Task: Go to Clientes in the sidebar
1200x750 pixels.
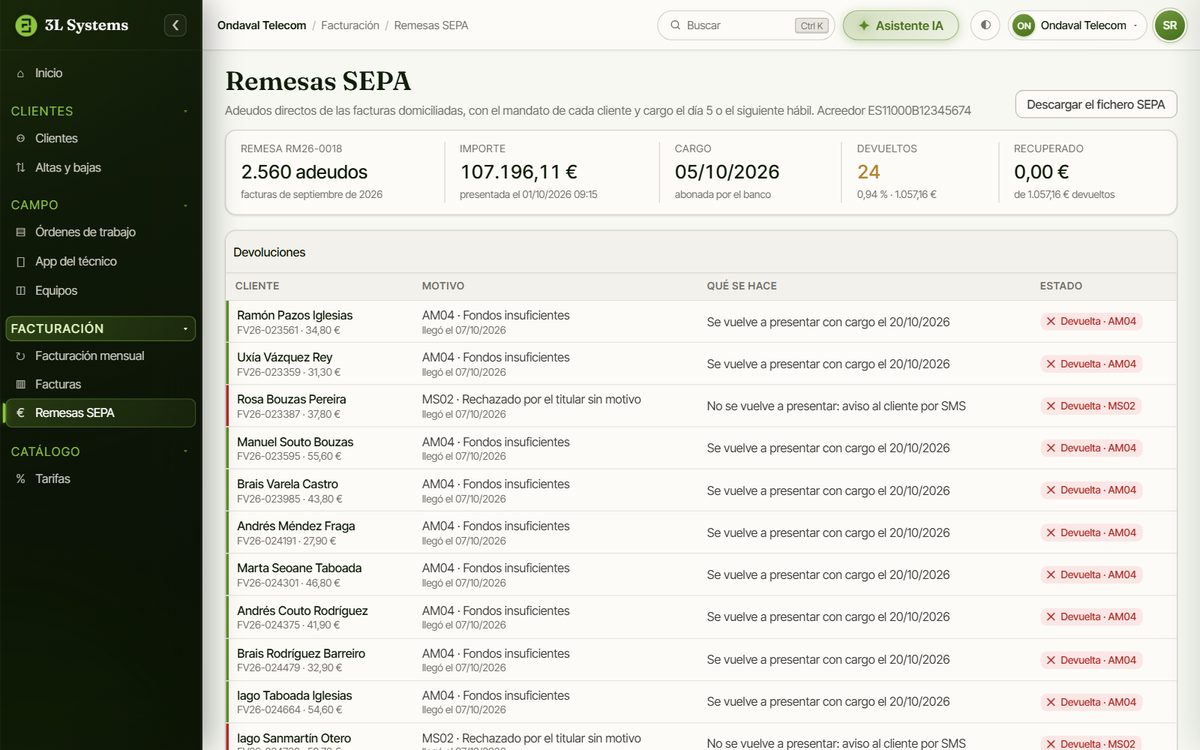Action: pyautogui.click(x=100, y=138)
